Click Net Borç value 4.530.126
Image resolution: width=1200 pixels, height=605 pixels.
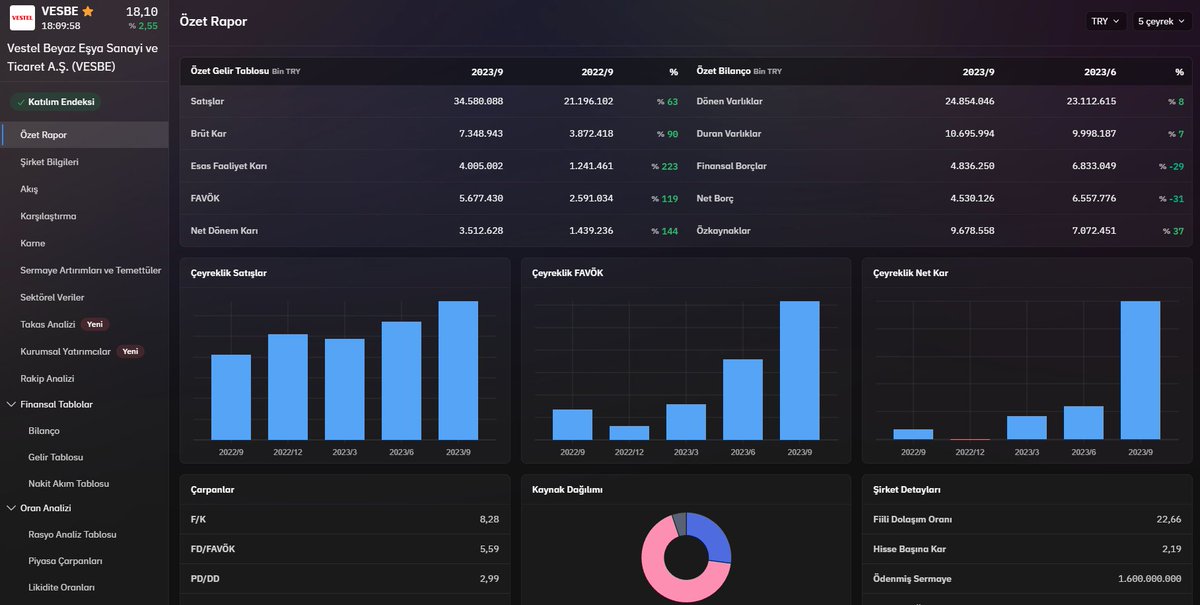pyautogui.click(x=972, y=198)
